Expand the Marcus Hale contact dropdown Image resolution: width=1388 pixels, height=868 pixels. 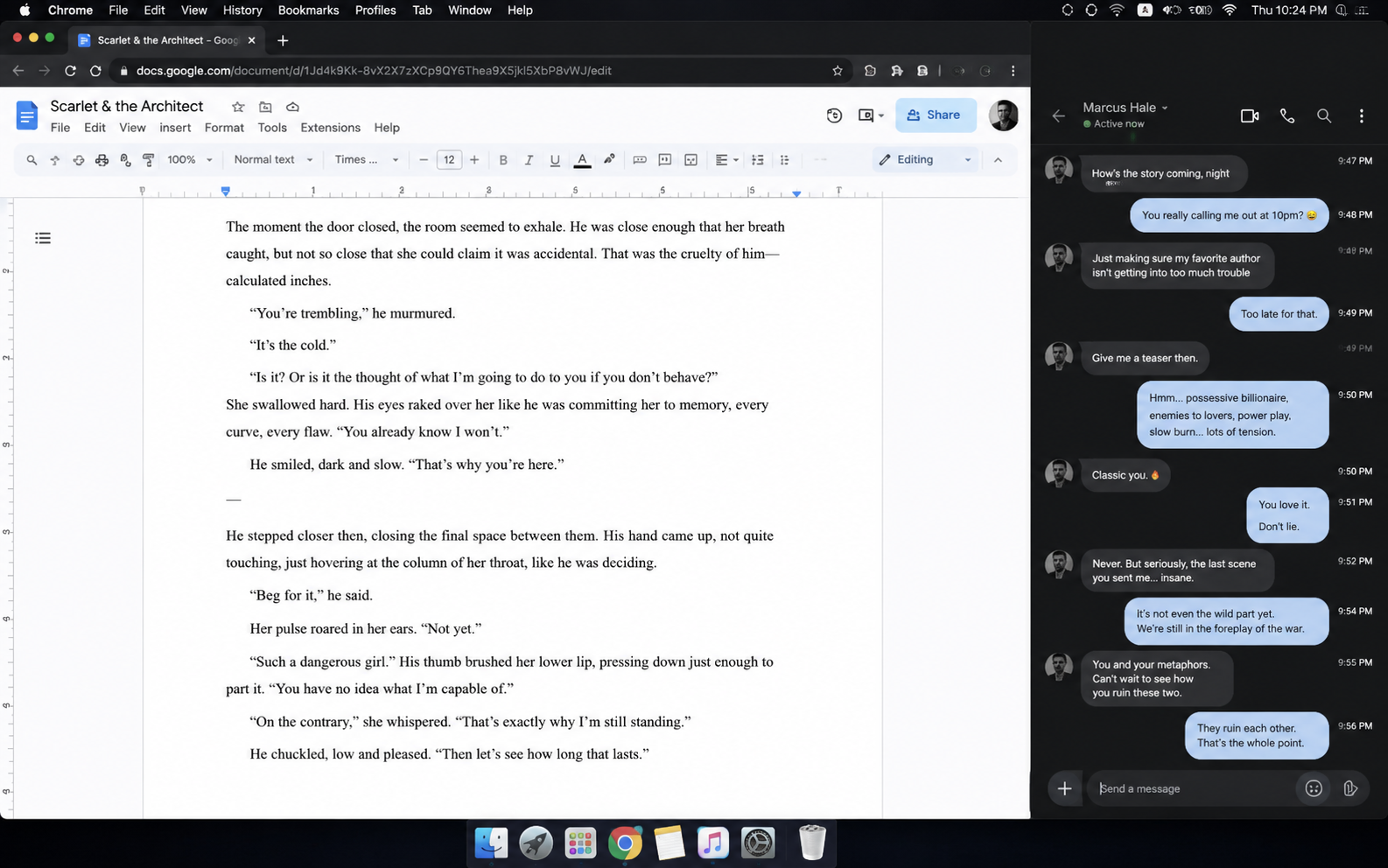tap(1165, 108)
